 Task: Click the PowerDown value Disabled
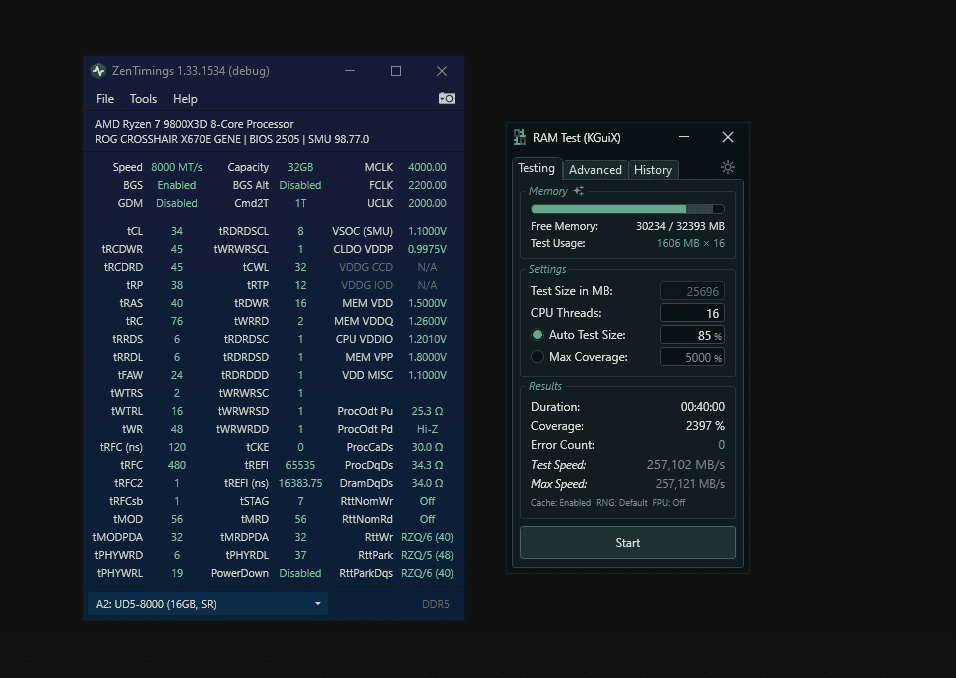point(300,573)
